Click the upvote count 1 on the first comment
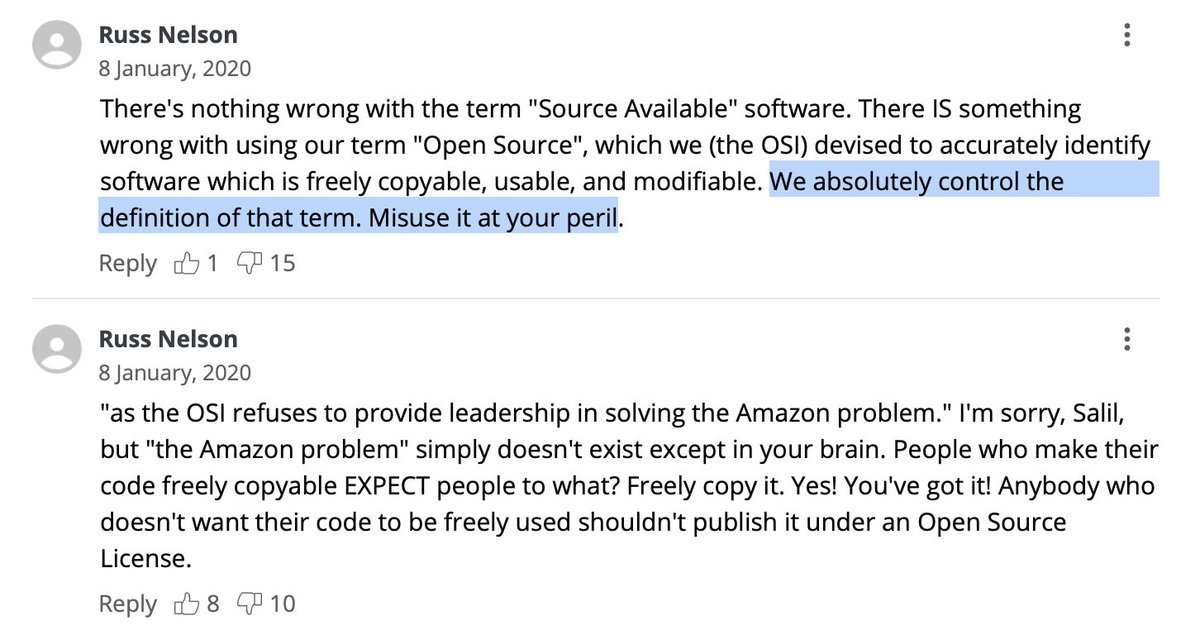This screenshot has height=635, width=1200. point(211,264)
